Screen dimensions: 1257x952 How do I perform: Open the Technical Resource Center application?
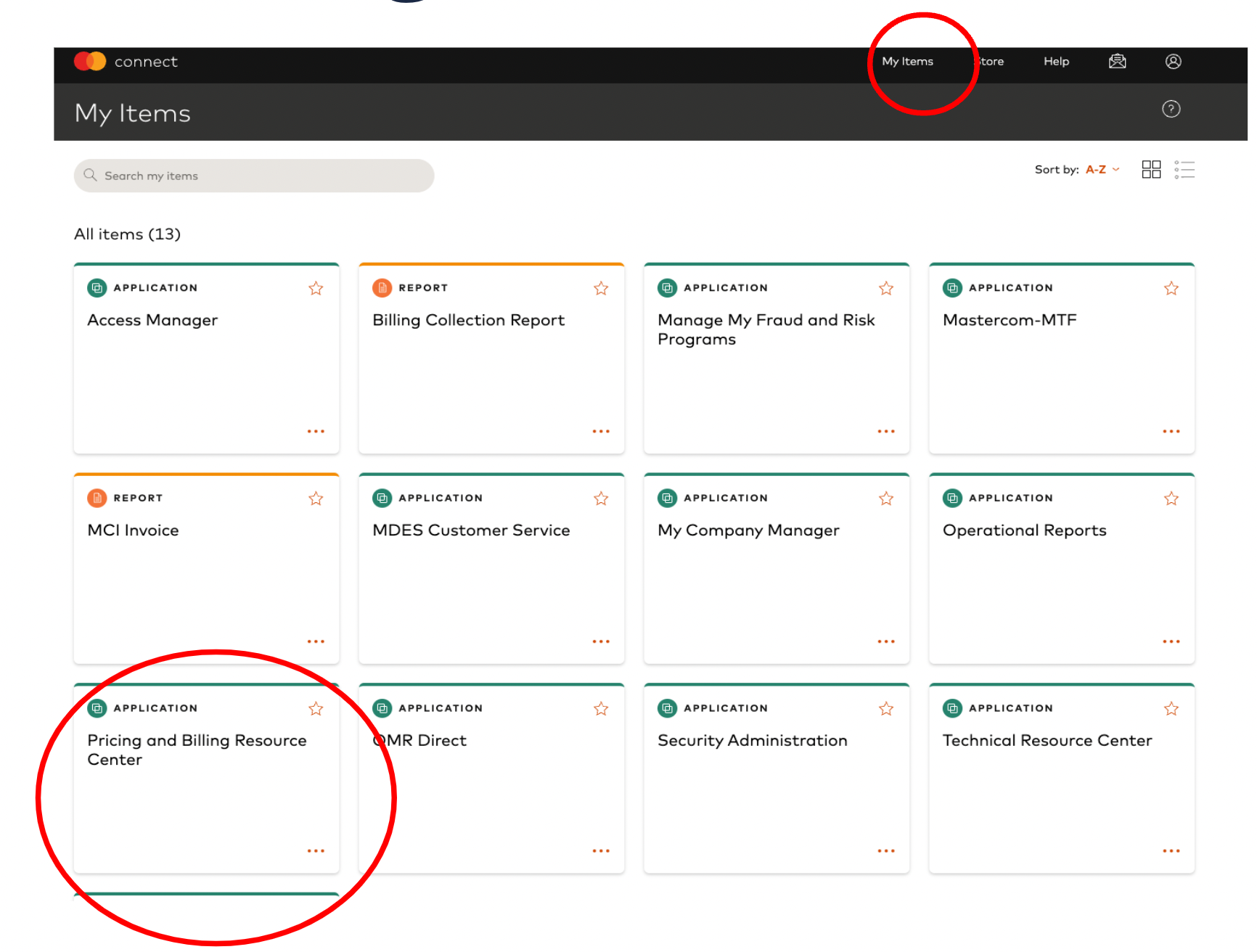tap(1061, 779)
